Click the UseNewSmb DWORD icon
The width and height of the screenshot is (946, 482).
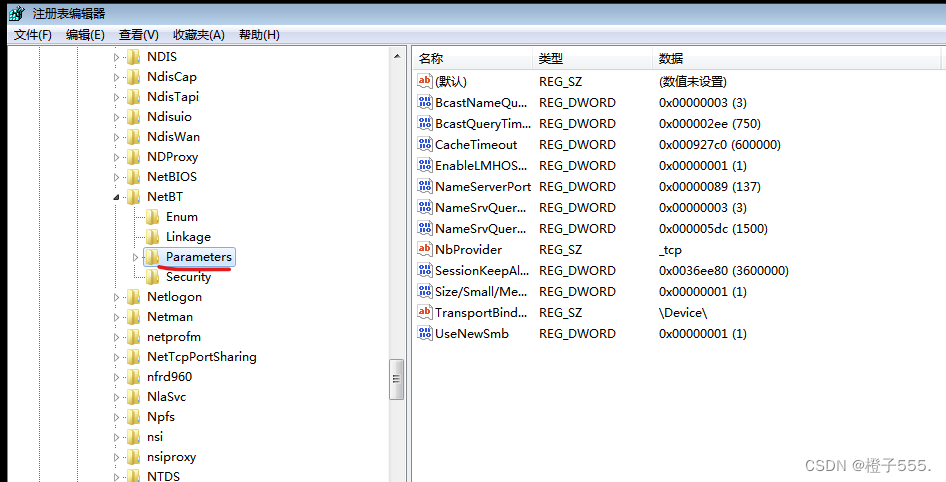pos(425,334)
